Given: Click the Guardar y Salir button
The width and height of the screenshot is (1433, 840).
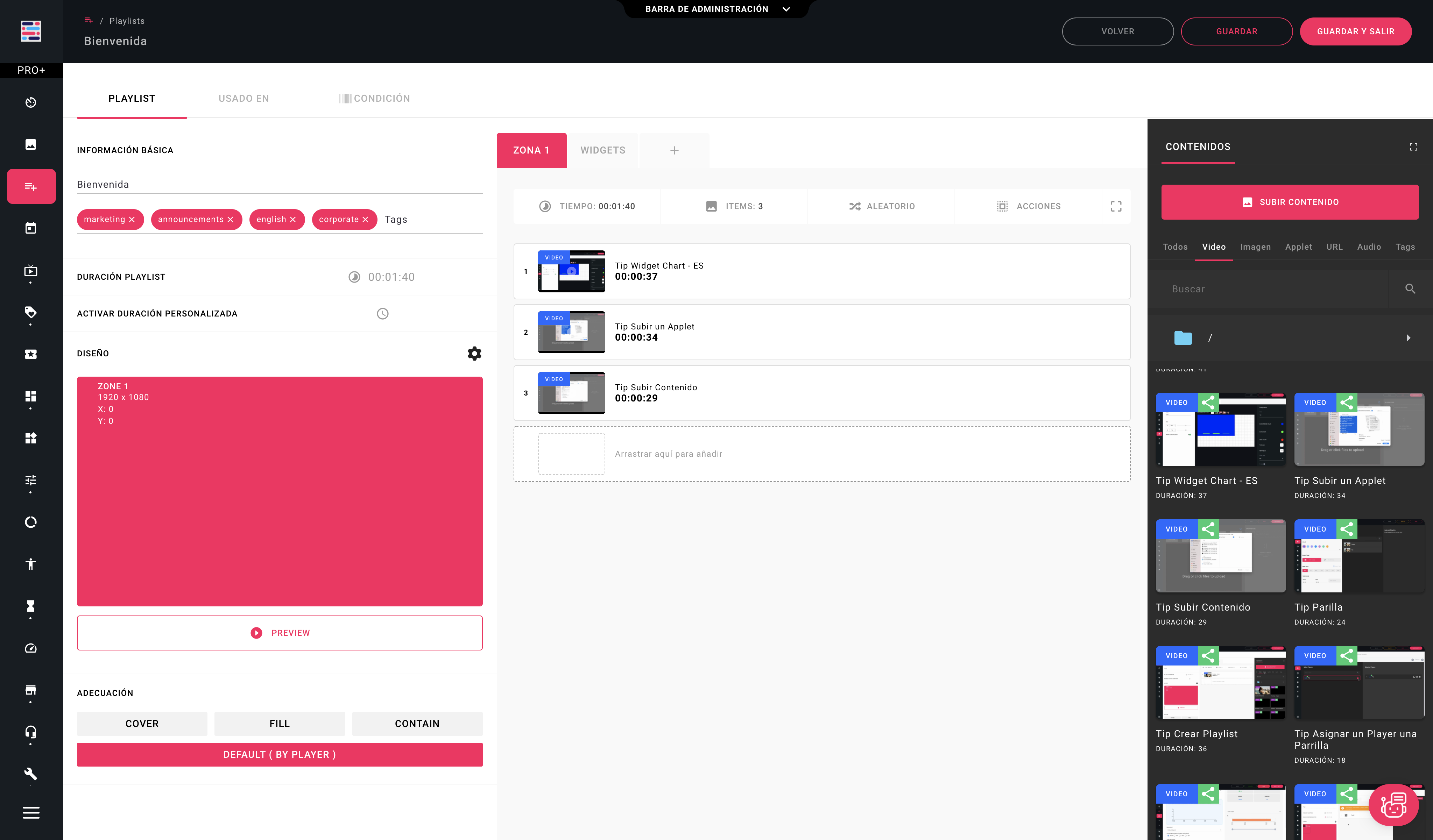Looking at the screenshot, I should click(x=1355, y=31).
